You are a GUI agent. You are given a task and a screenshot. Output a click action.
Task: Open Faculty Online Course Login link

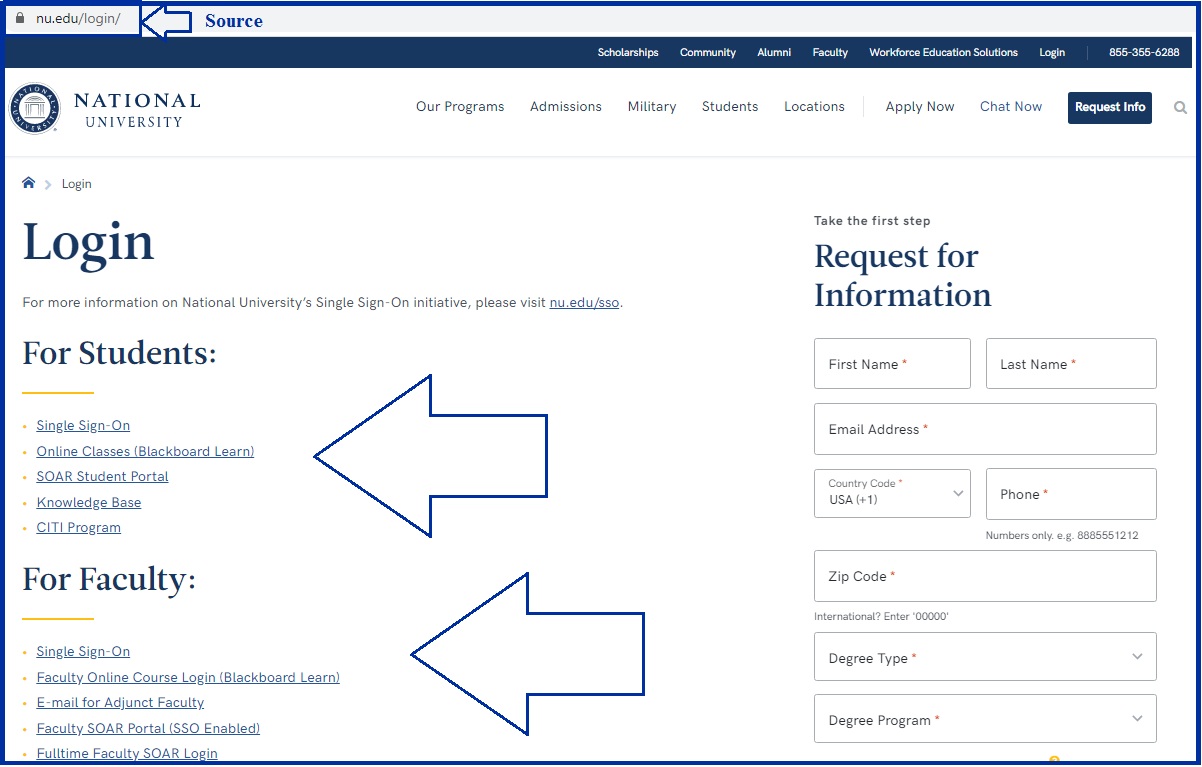[188, 678]
